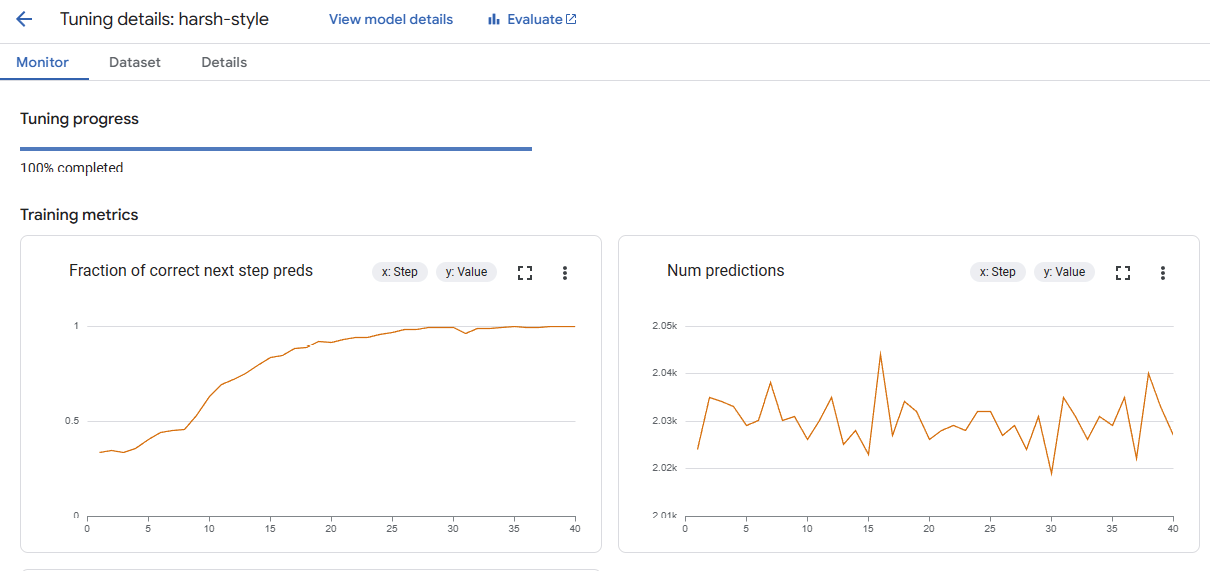Click the Tuning details: harsh-style page title
1210x571 pixels.
[164, 20]
